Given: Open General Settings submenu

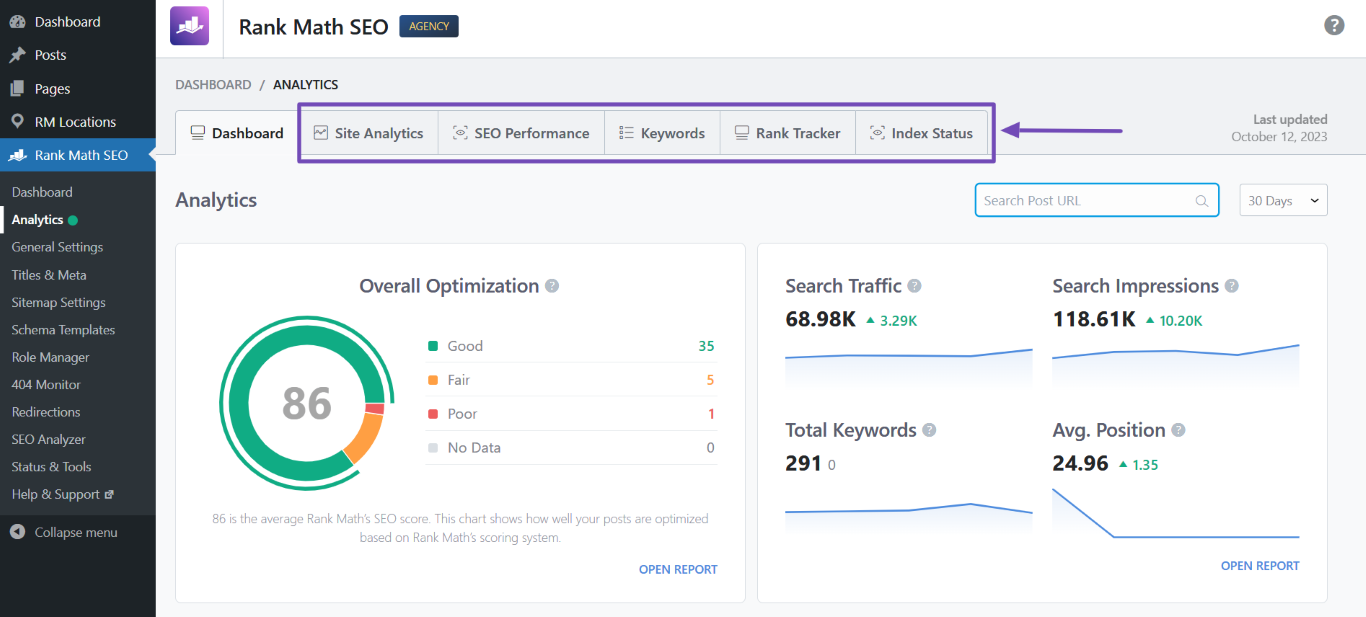Looking at the screenshot, I should (x=78, y=247).
